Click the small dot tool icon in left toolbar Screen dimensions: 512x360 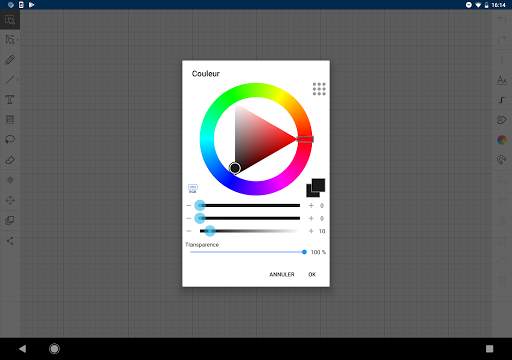coord(10,180)
